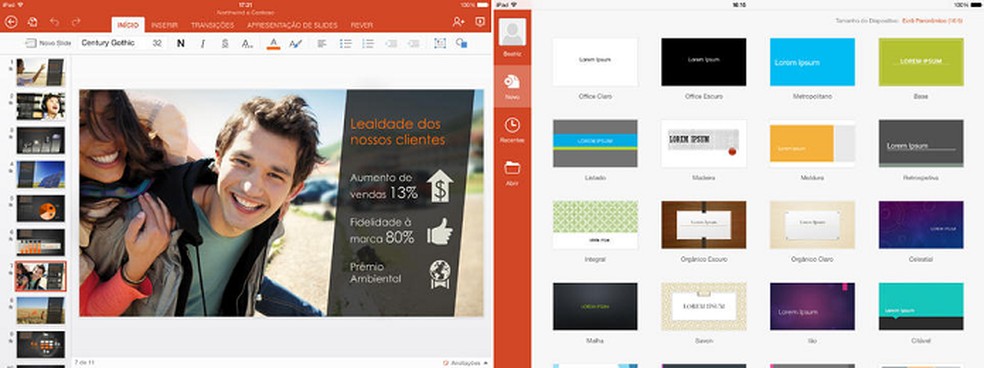Select the dollar house icon on the slide
This screenshot has width=984, height=368.
point(440,185)
